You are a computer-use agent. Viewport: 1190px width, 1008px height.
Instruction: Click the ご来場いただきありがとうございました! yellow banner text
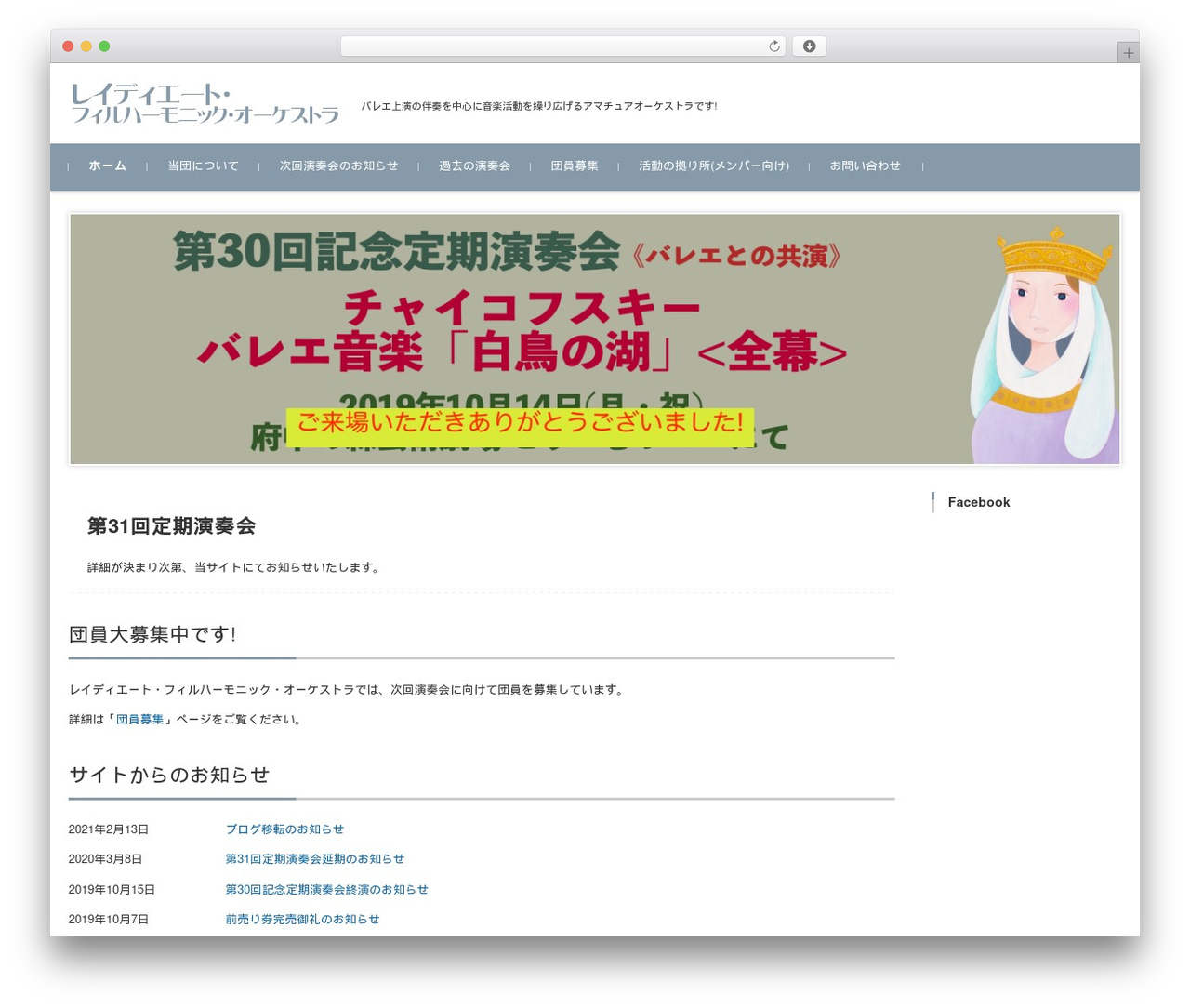point(520,423)
